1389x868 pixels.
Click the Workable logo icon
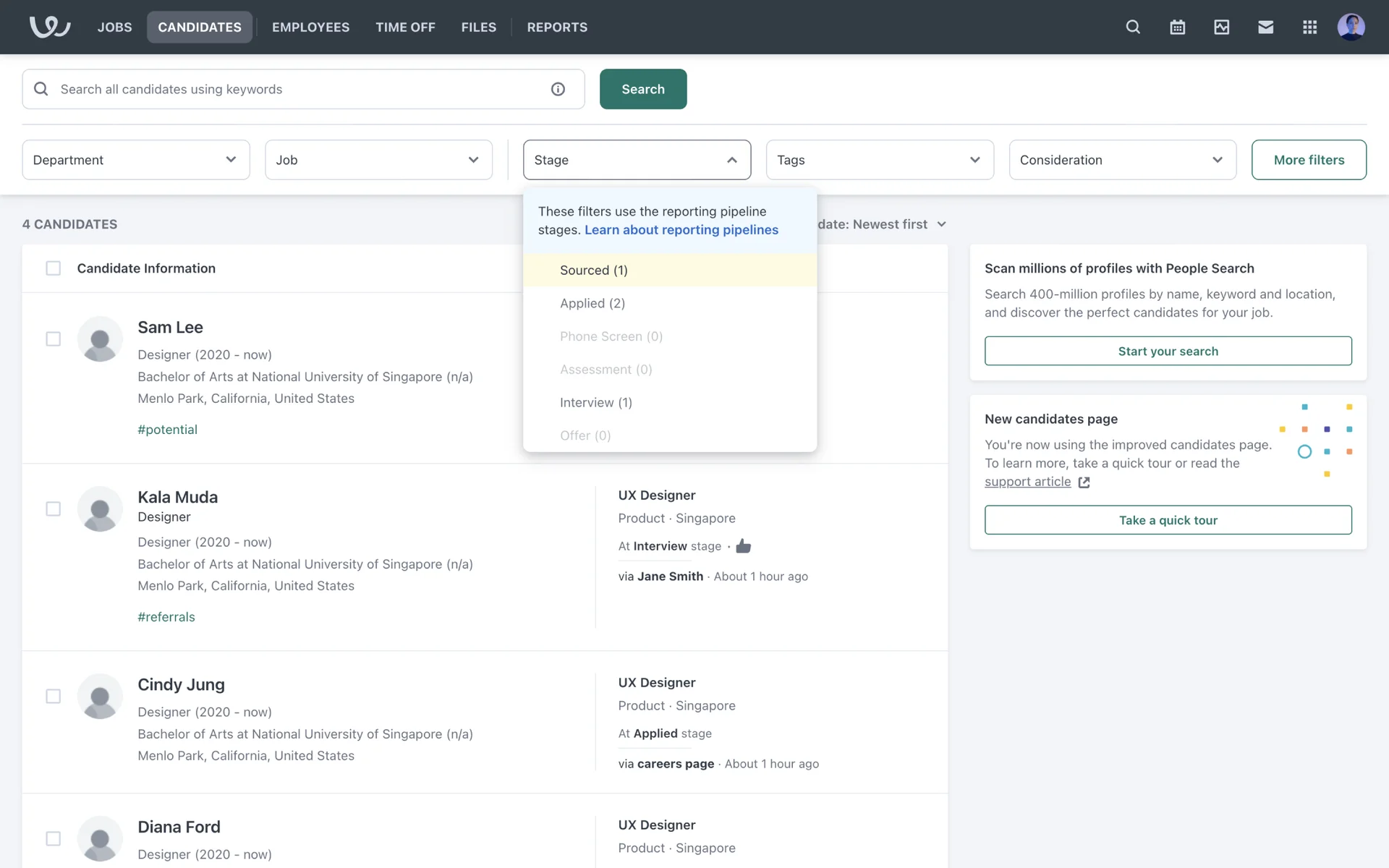click(49, 27)
